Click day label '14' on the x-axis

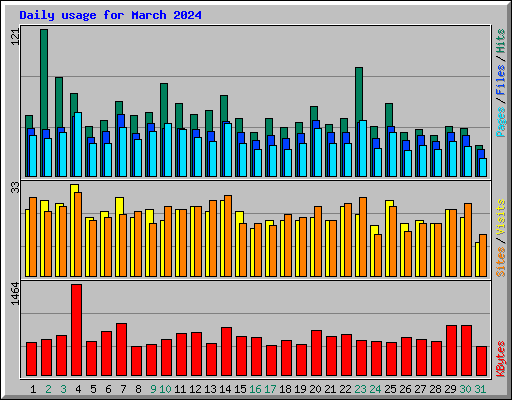coord(225,389)
